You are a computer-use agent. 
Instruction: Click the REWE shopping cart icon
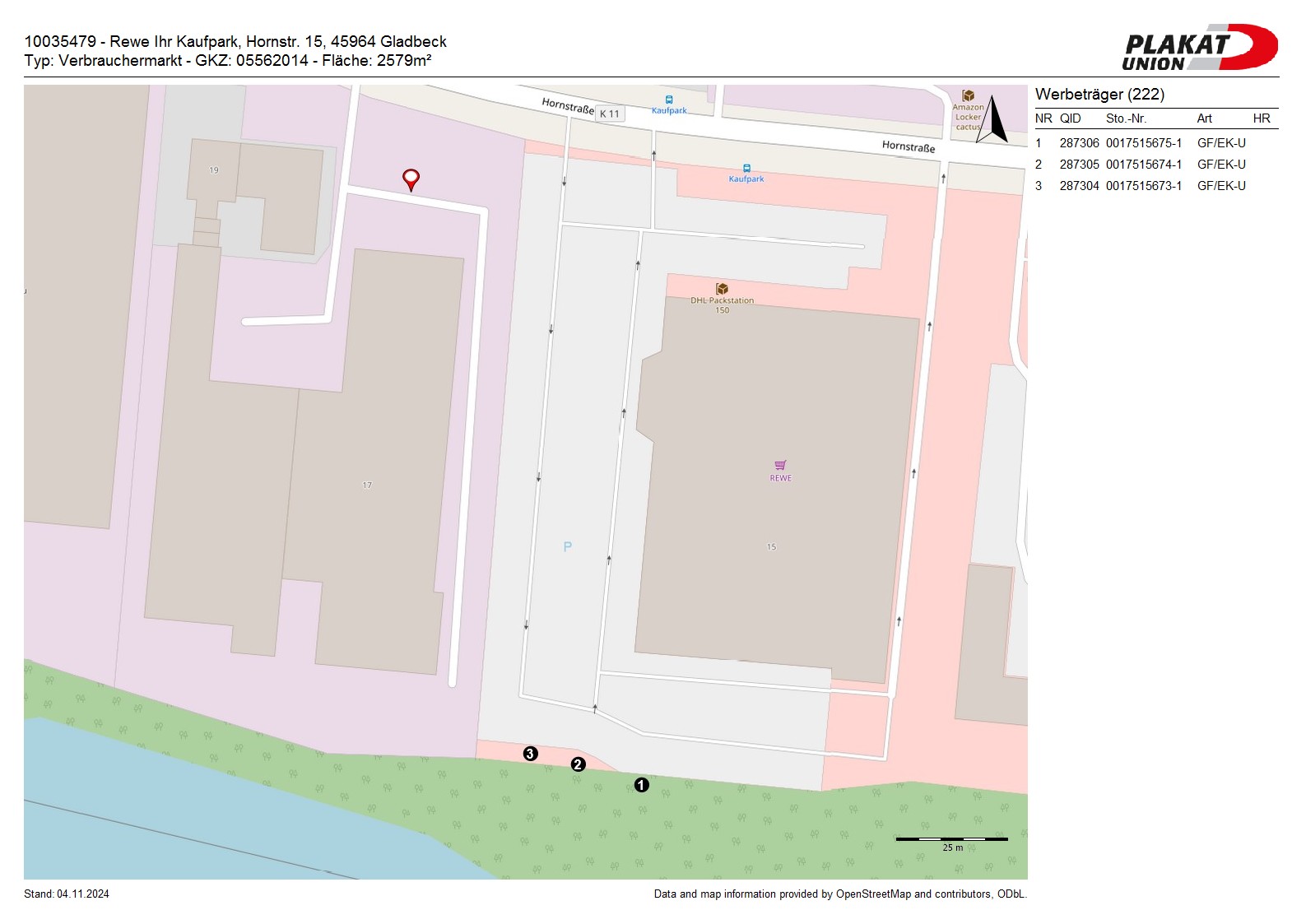(780, 466)
